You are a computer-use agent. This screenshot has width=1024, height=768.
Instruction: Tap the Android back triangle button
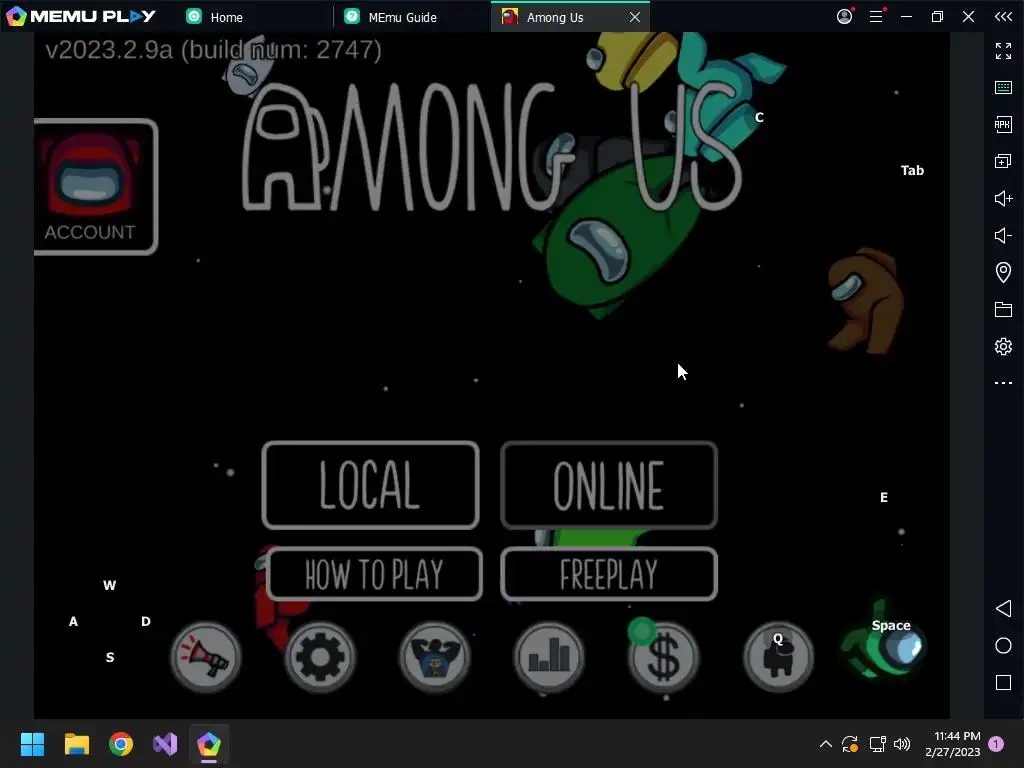click(x=1003, y=609)
